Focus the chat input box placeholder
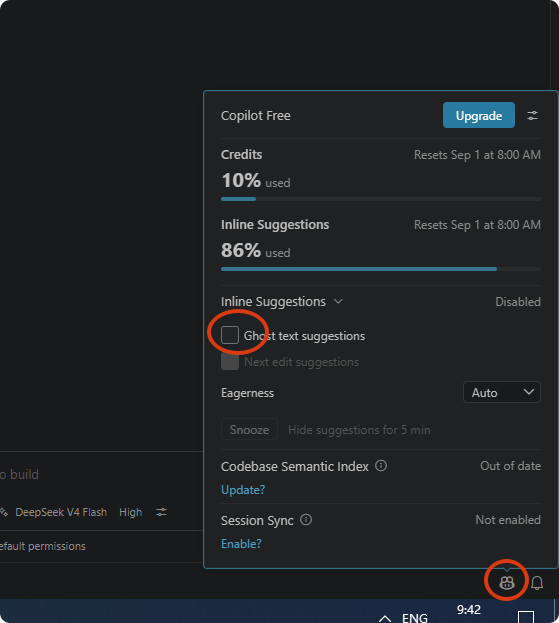 point(19,474)
